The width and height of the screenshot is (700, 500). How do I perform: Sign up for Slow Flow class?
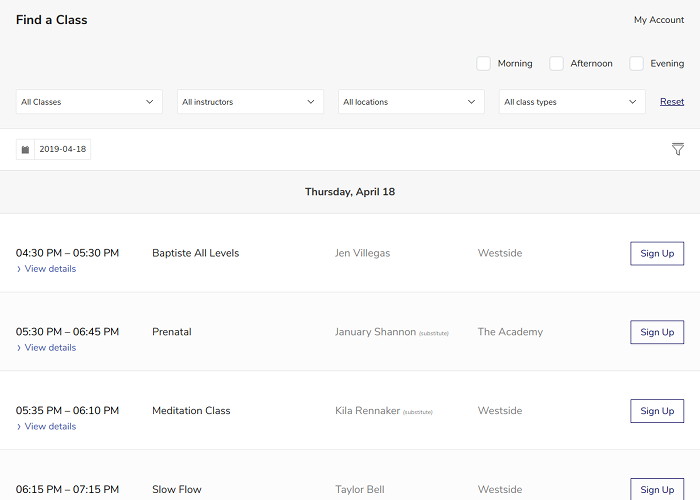pyautogui.click(x=657, y=489)
